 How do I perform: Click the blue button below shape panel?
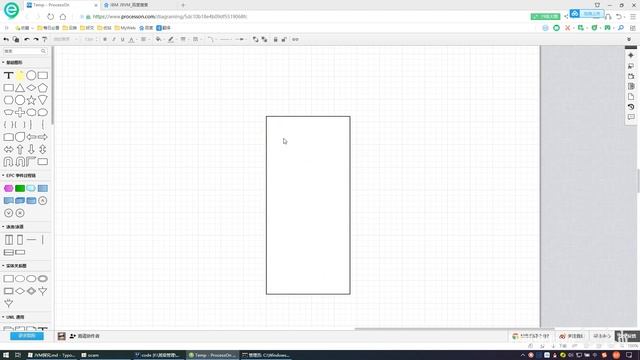[x=27, y=336]
